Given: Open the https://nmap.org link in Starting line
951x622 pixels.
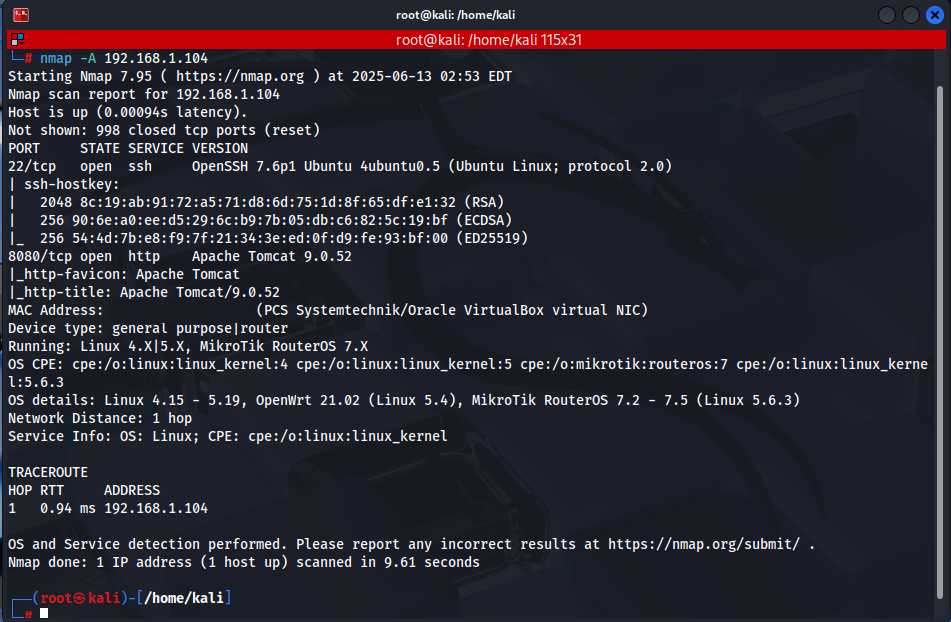Looking at the screenshot, I should (x=240, y=76).
